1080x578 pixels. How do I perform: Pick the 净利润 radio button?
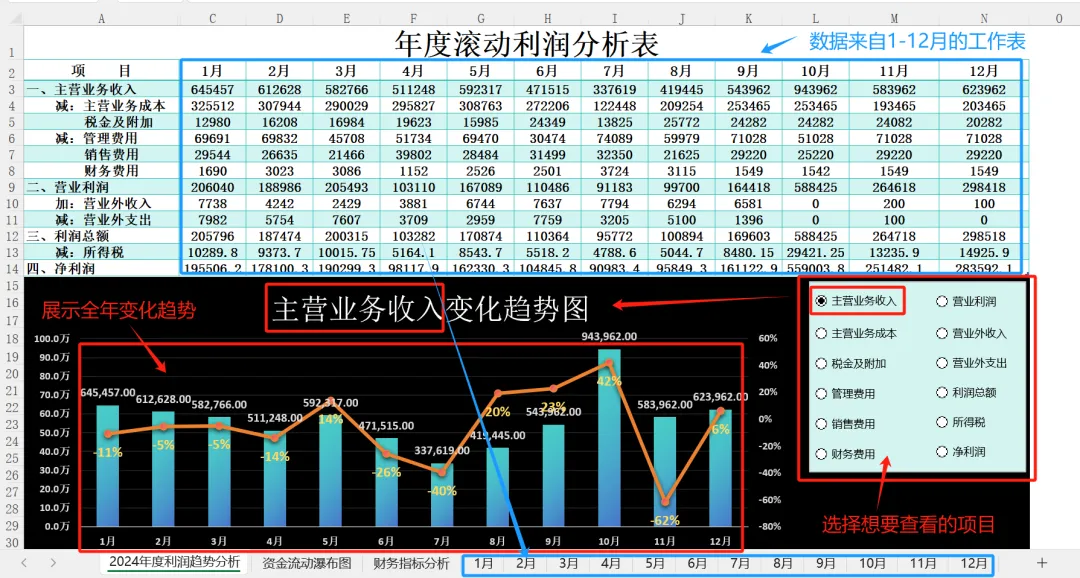(x=942, y=452)
